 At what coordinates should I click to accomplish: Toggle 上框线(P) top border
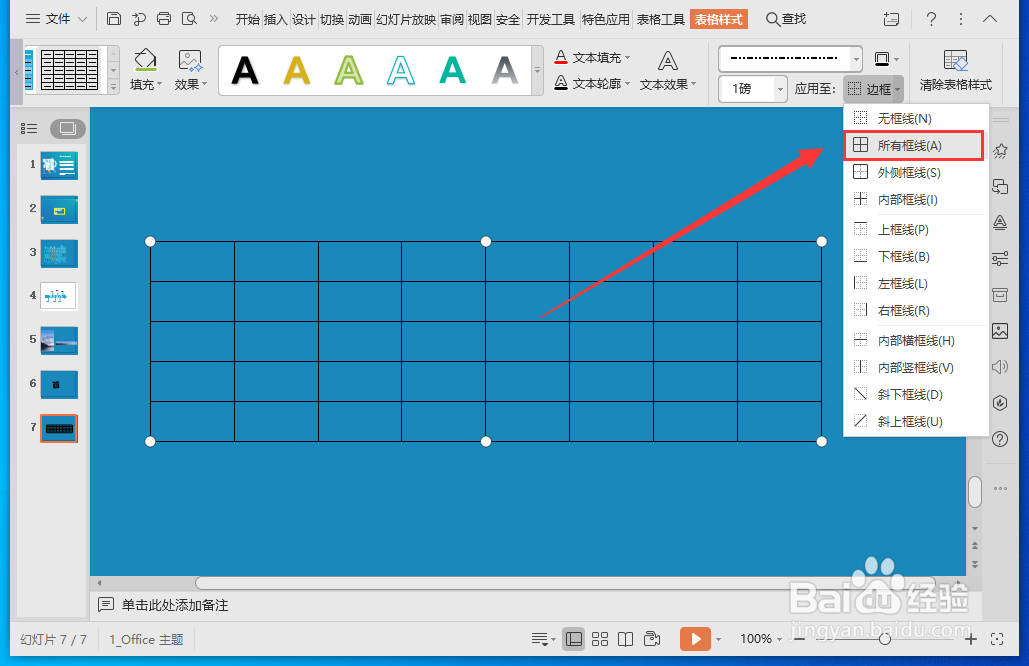point(915,230)
